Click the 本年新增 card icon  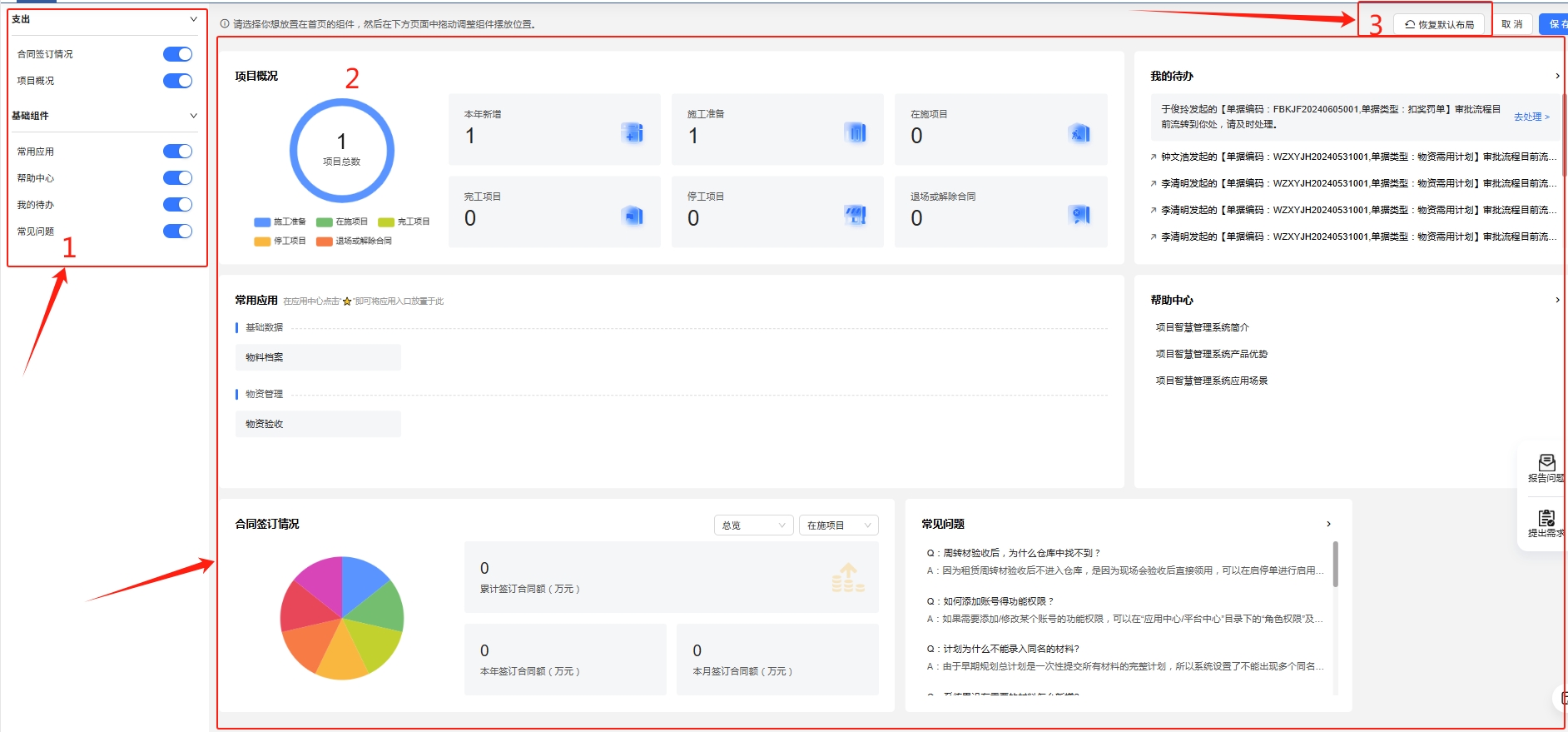633,133
